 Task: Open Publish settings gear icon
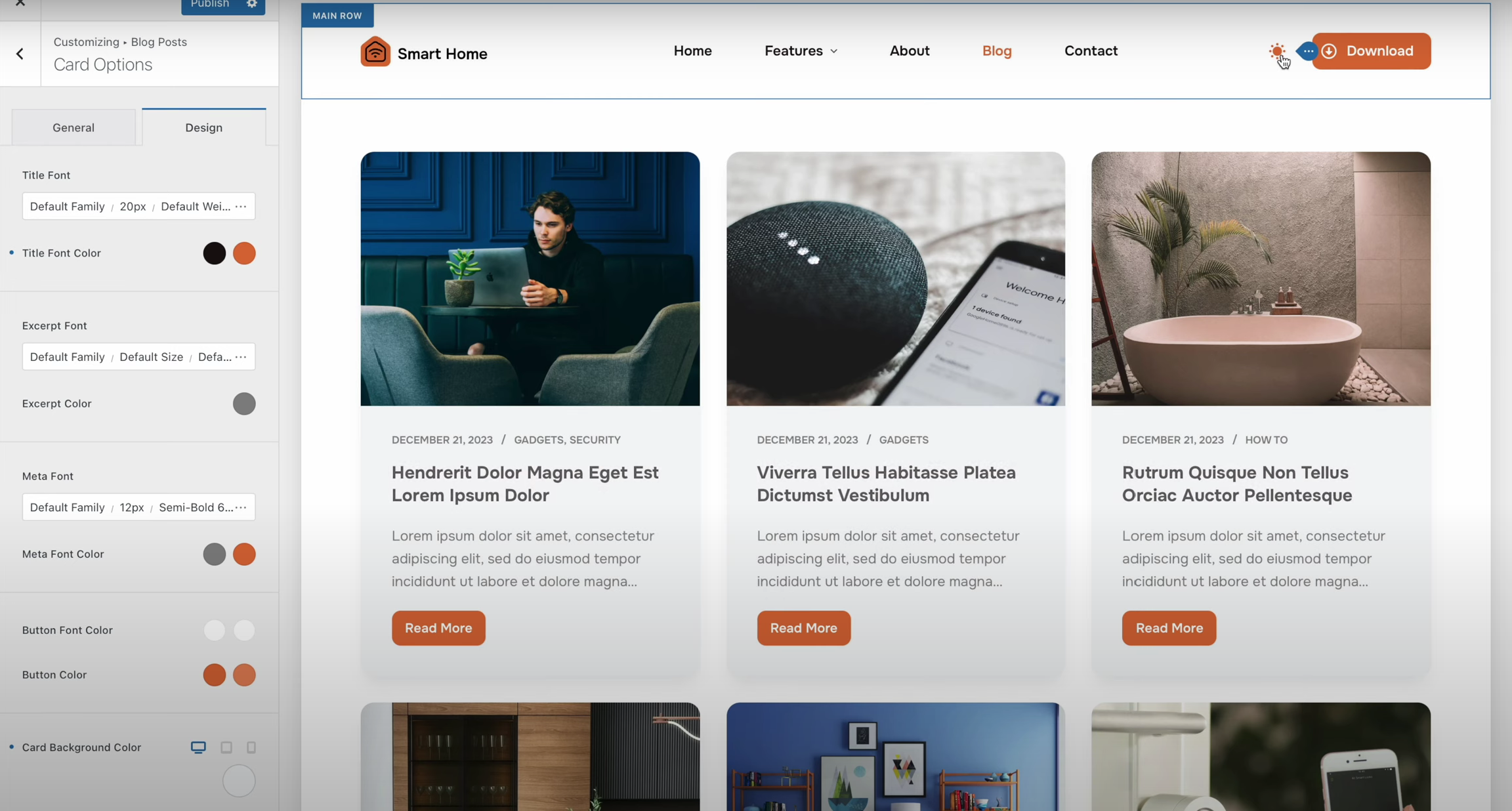coord(252,5)
